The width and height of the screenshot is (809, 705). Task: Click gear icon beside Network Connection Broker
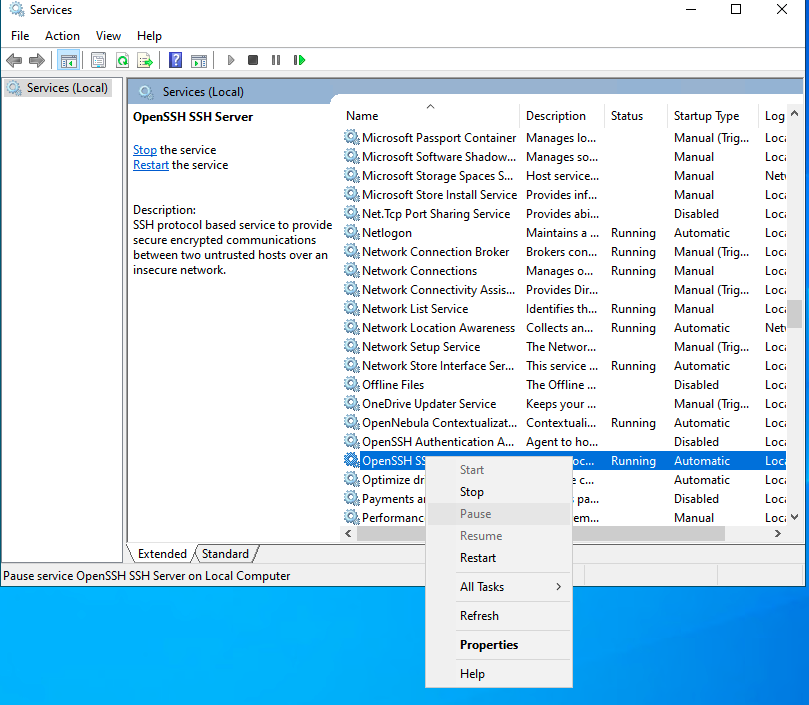point(351,251)
